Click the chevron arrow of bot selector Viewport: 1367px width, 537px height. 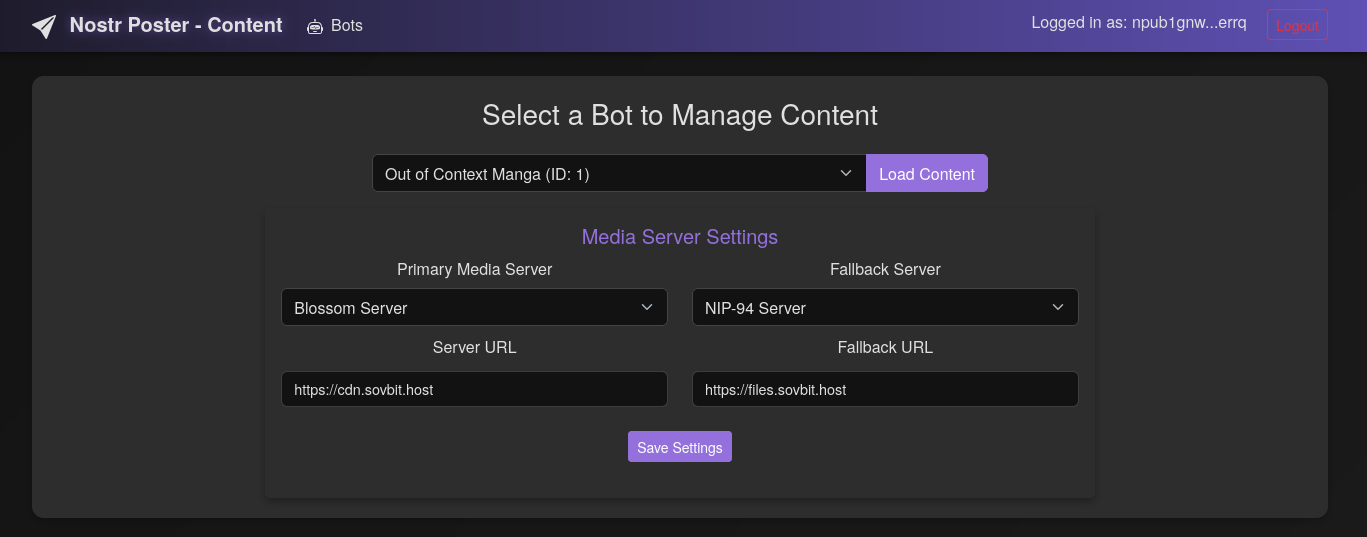tap(846, 173)
